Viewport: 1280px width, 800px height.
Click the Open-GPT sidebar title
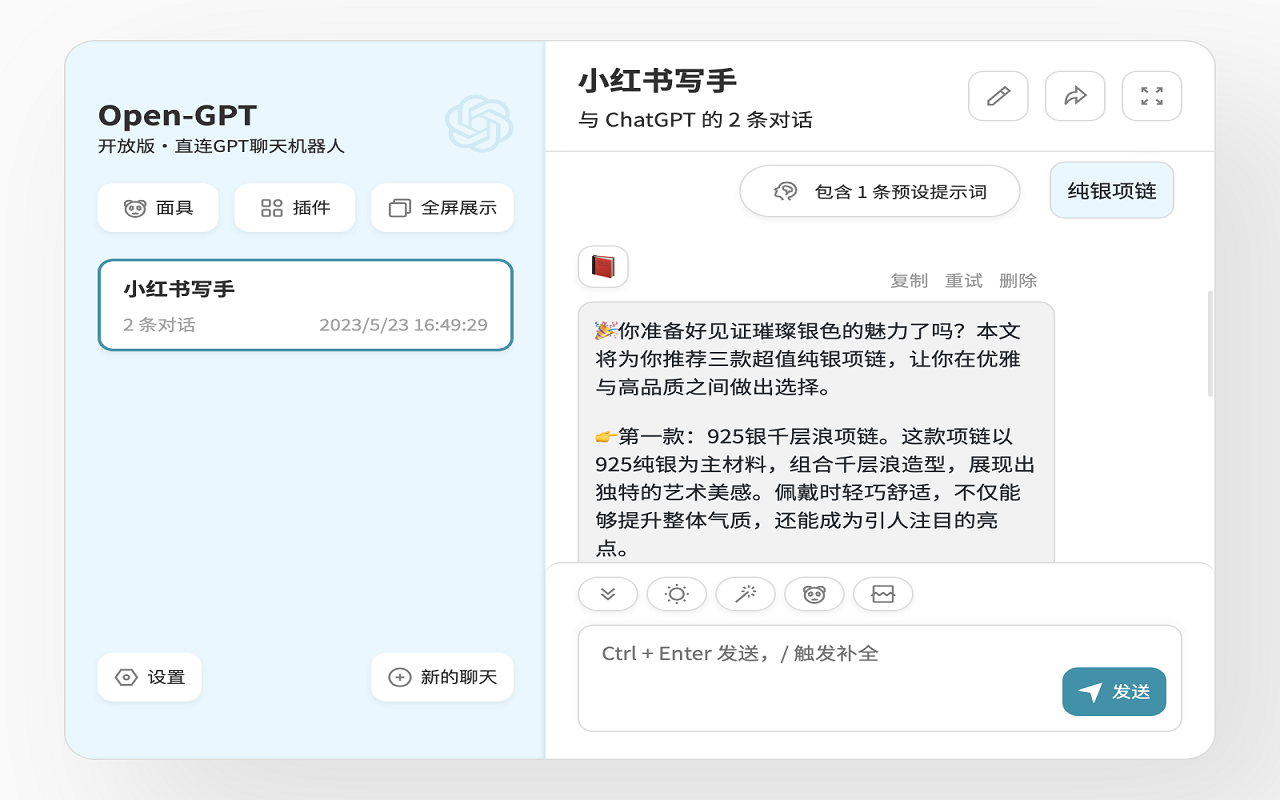177,115
